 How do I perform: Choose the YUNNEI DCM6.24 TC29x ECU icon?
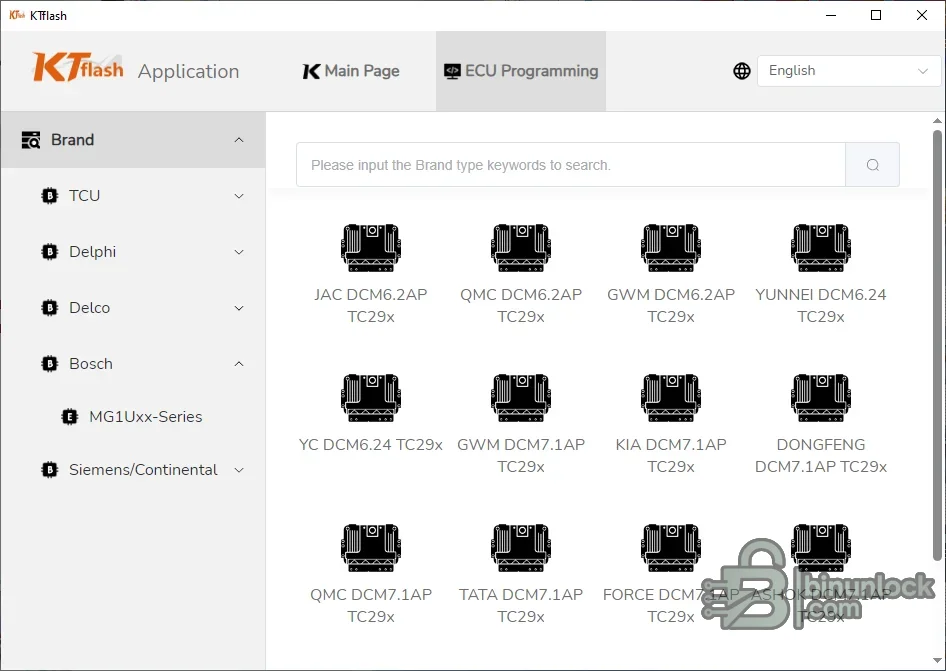821,247
